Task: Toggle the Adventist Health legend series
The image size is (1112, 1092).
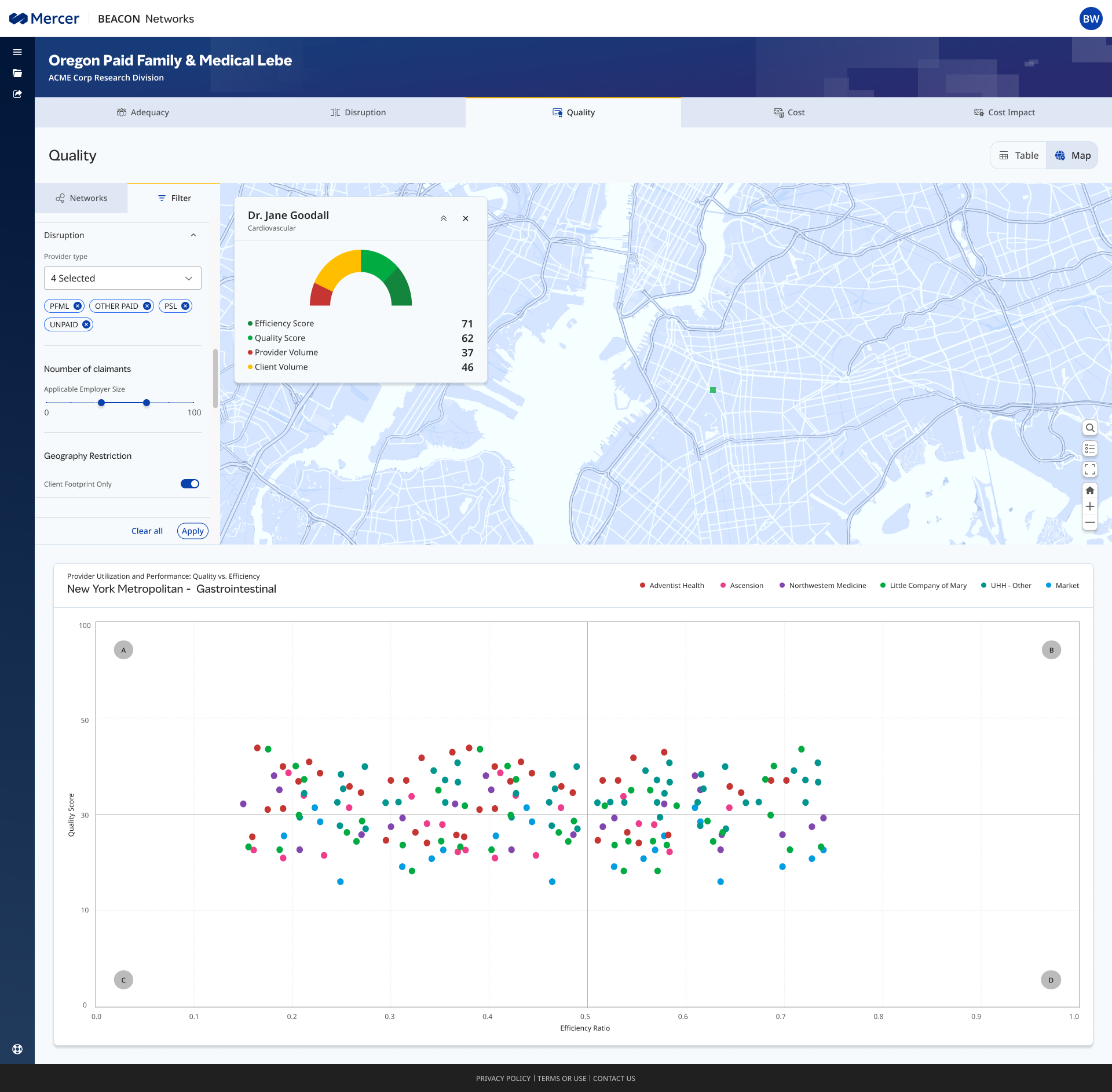Action: click(672, 586)
